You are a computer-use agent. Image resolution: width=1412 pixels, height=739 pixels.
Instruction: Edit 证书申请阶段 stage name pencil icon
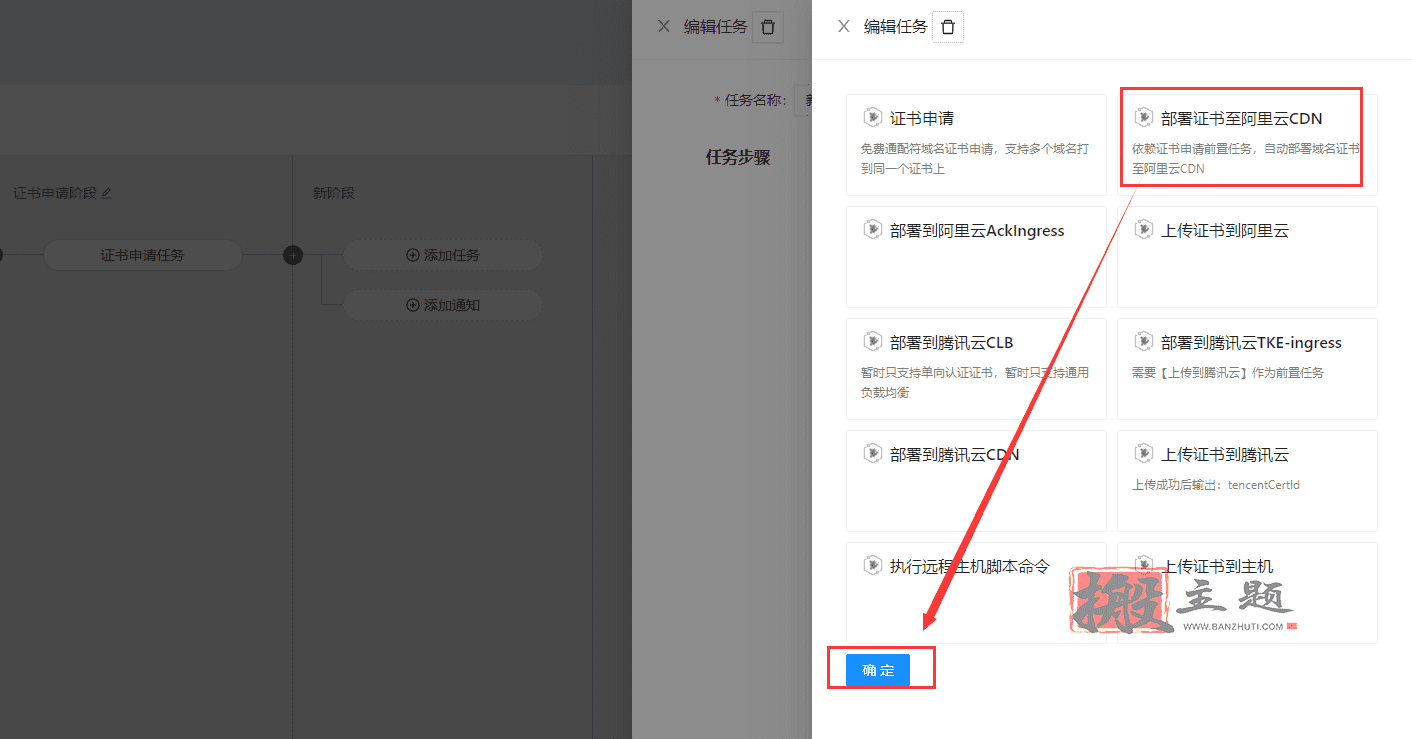107,193
